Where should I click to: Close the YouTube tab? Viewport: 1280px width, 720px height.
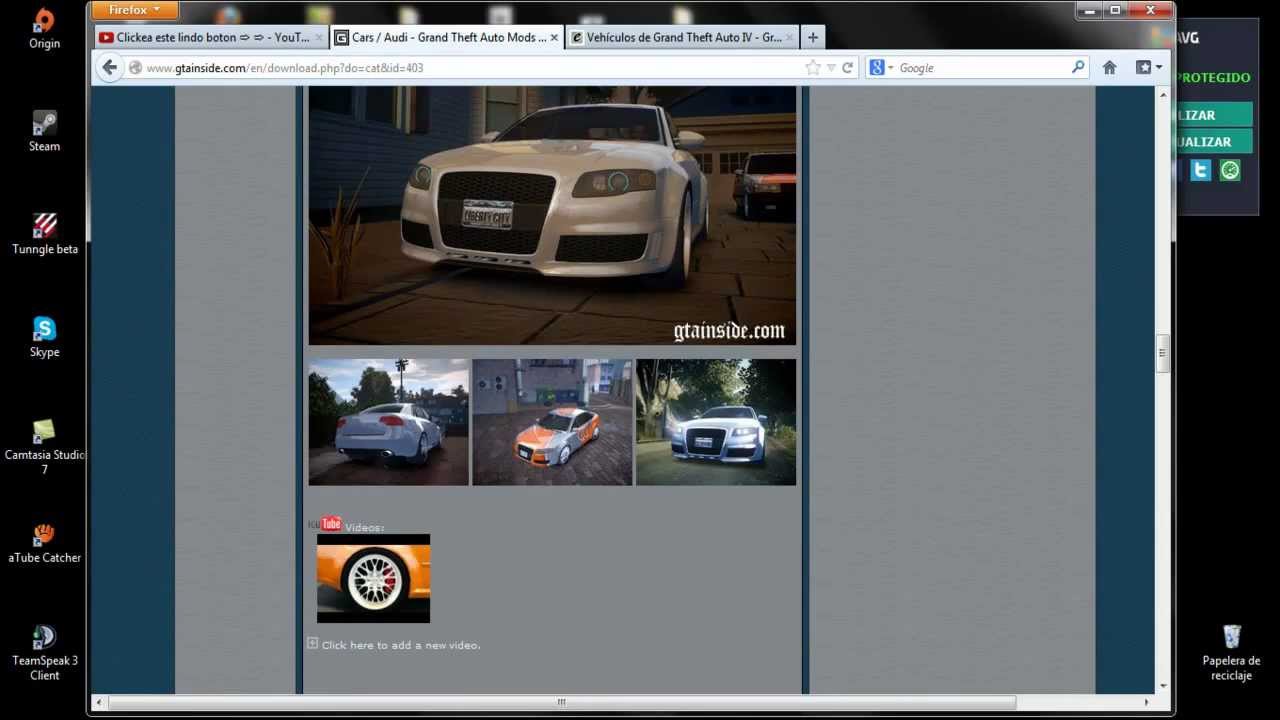click(319, 37)
